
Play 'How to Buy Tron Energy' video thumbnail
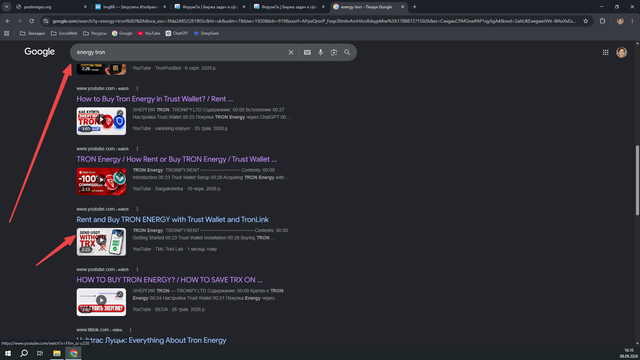[x=101, y=121]
